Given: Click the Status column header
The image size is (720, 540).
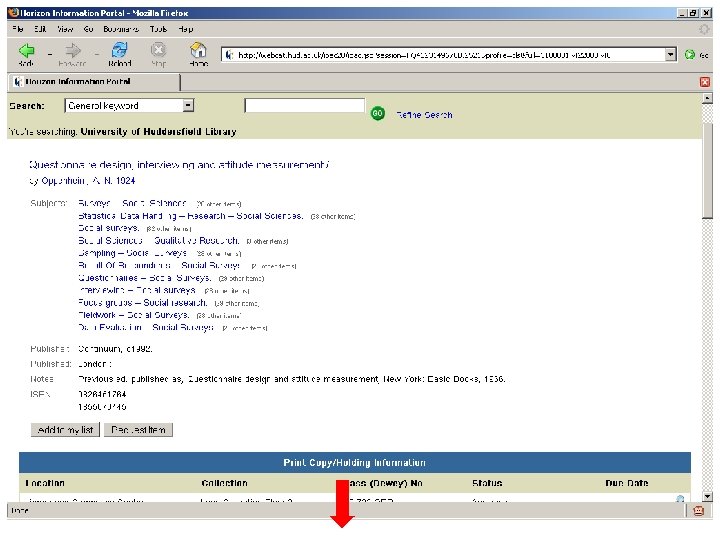Looking at the screenshot, I should click(x=487, y=483).
